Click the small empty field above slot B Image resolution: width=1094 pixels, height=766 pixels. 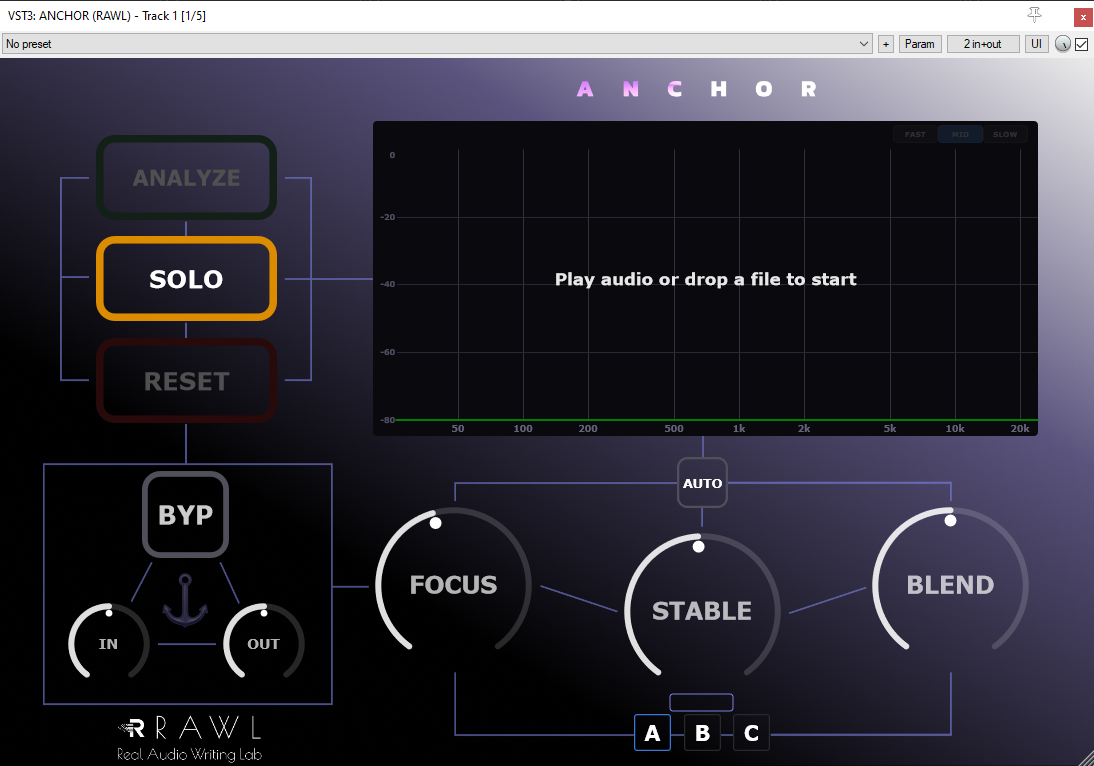point(701,702)
